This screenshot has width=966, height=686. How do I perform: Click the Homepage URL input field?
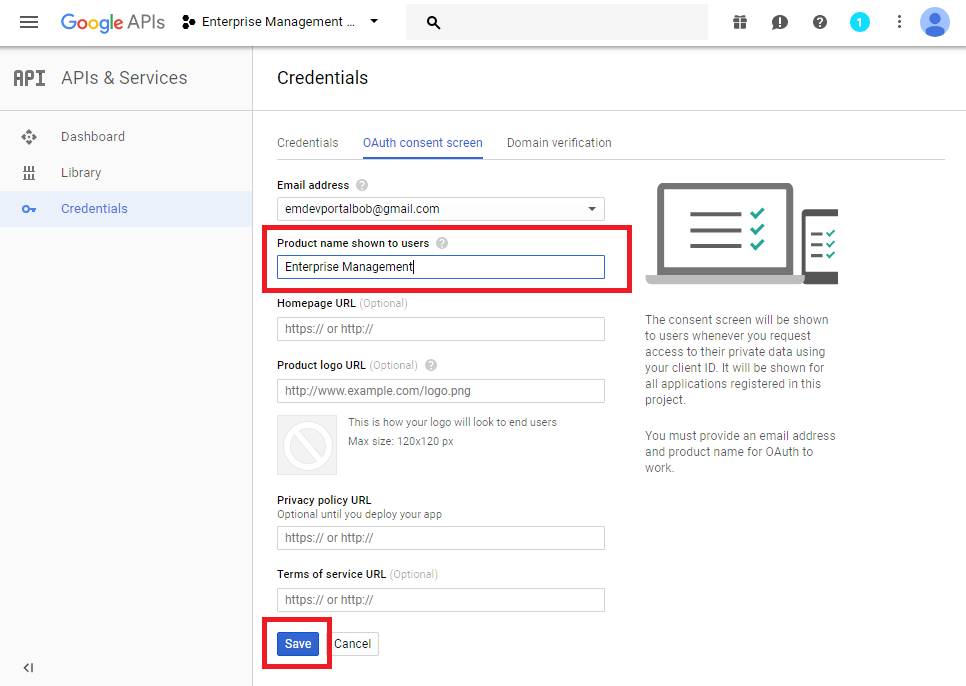point(440,329)
